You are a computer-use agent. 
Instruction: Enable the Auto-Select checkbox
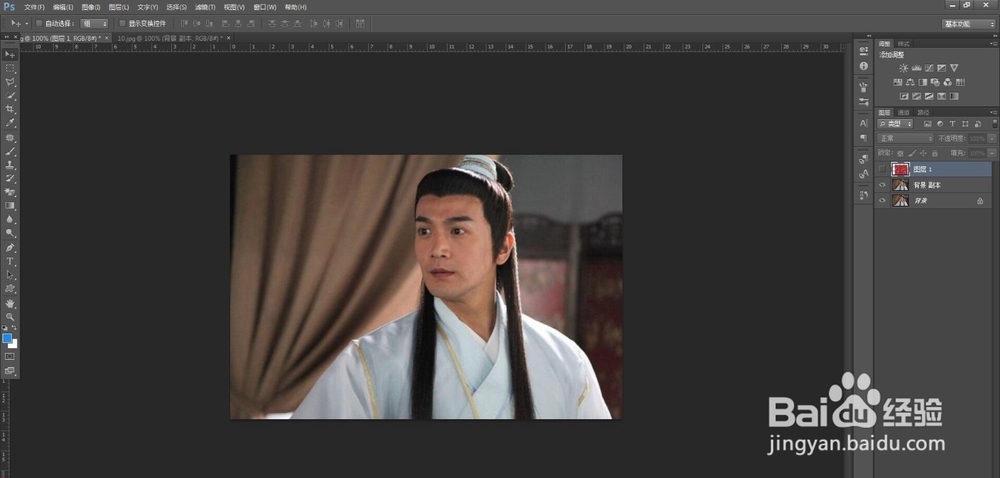tap(39, 24)
